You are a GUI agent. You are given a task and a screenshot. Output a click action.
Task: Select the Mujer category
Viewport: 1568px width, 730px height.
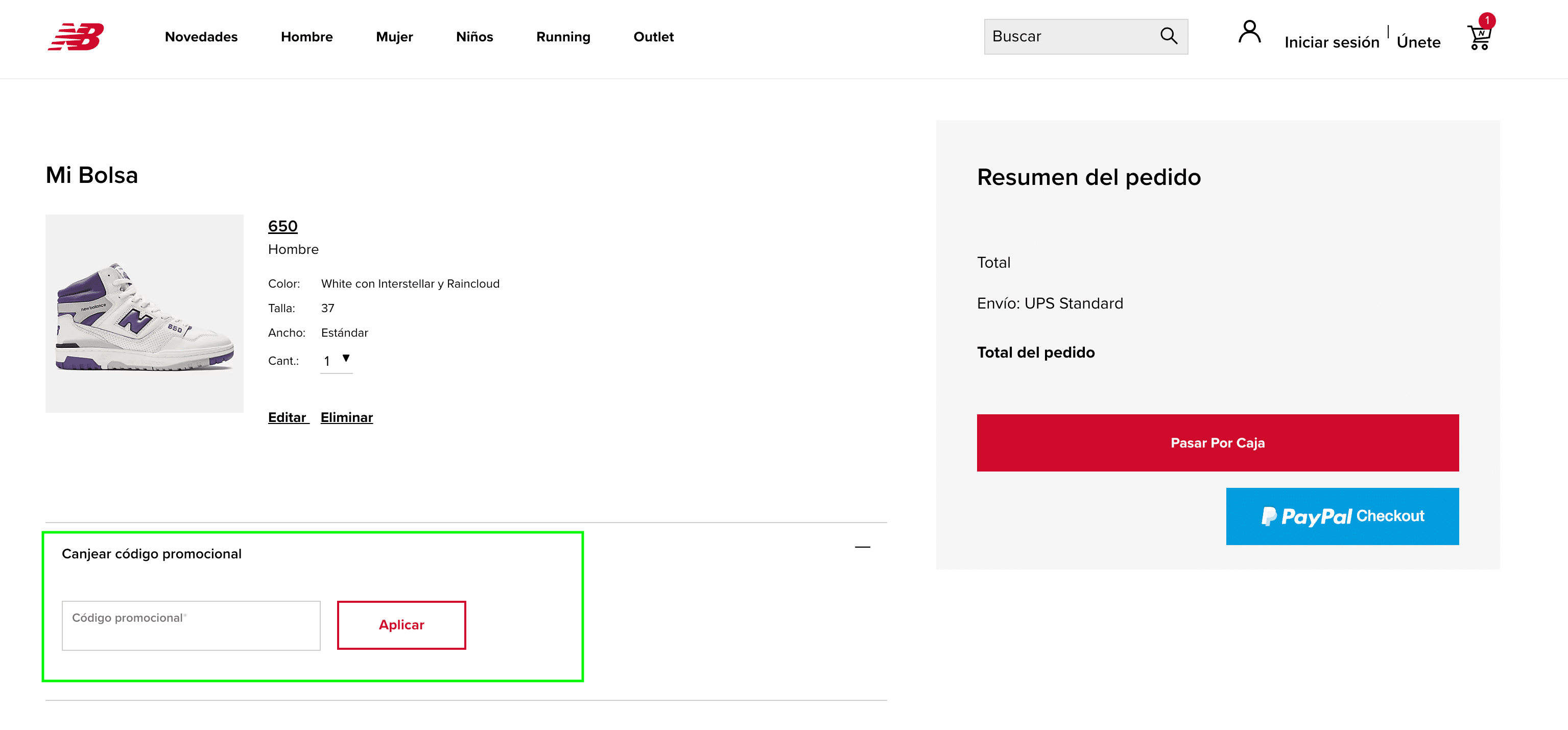(x=394, y=37)
